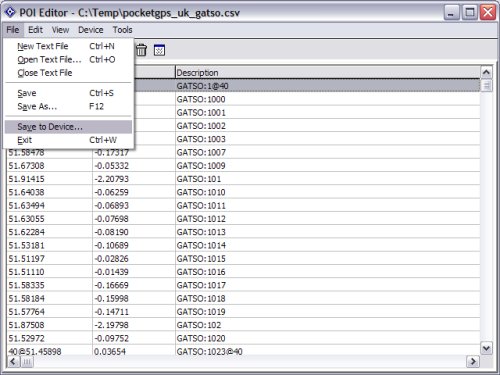
Task: Select the GATSO:102 description cell
Action: point(328,325)
